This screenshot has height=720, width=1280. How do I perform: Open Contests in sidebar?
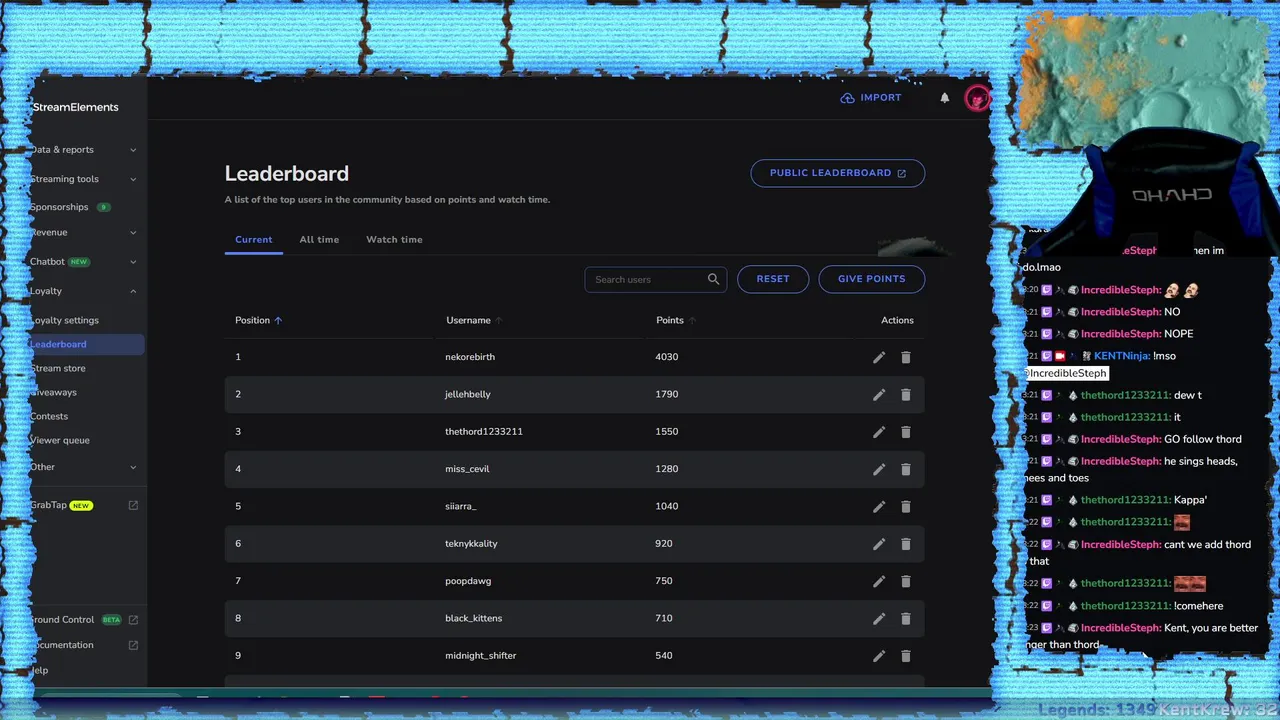coord(49,416)
